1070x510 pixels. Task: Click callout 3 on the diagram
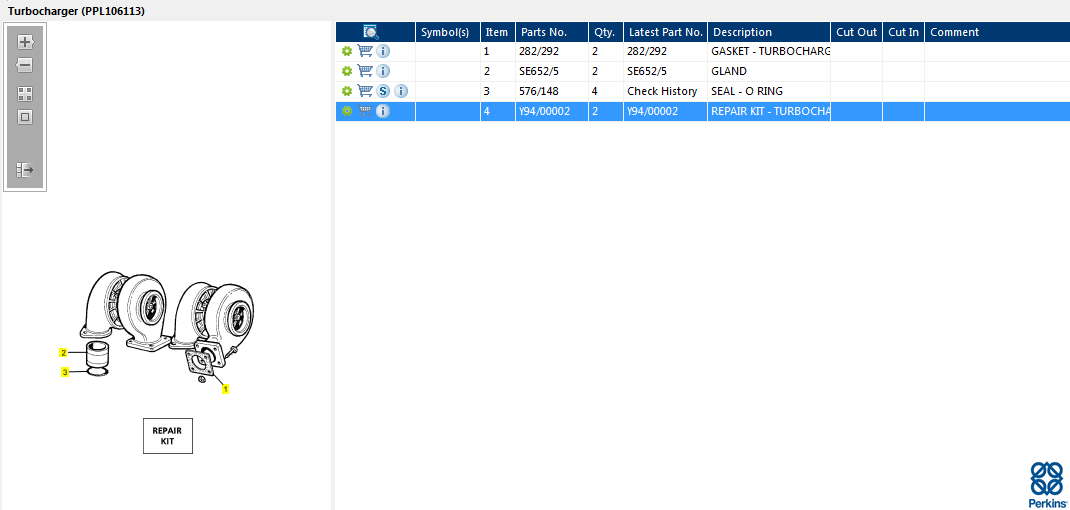coord(65,372)
